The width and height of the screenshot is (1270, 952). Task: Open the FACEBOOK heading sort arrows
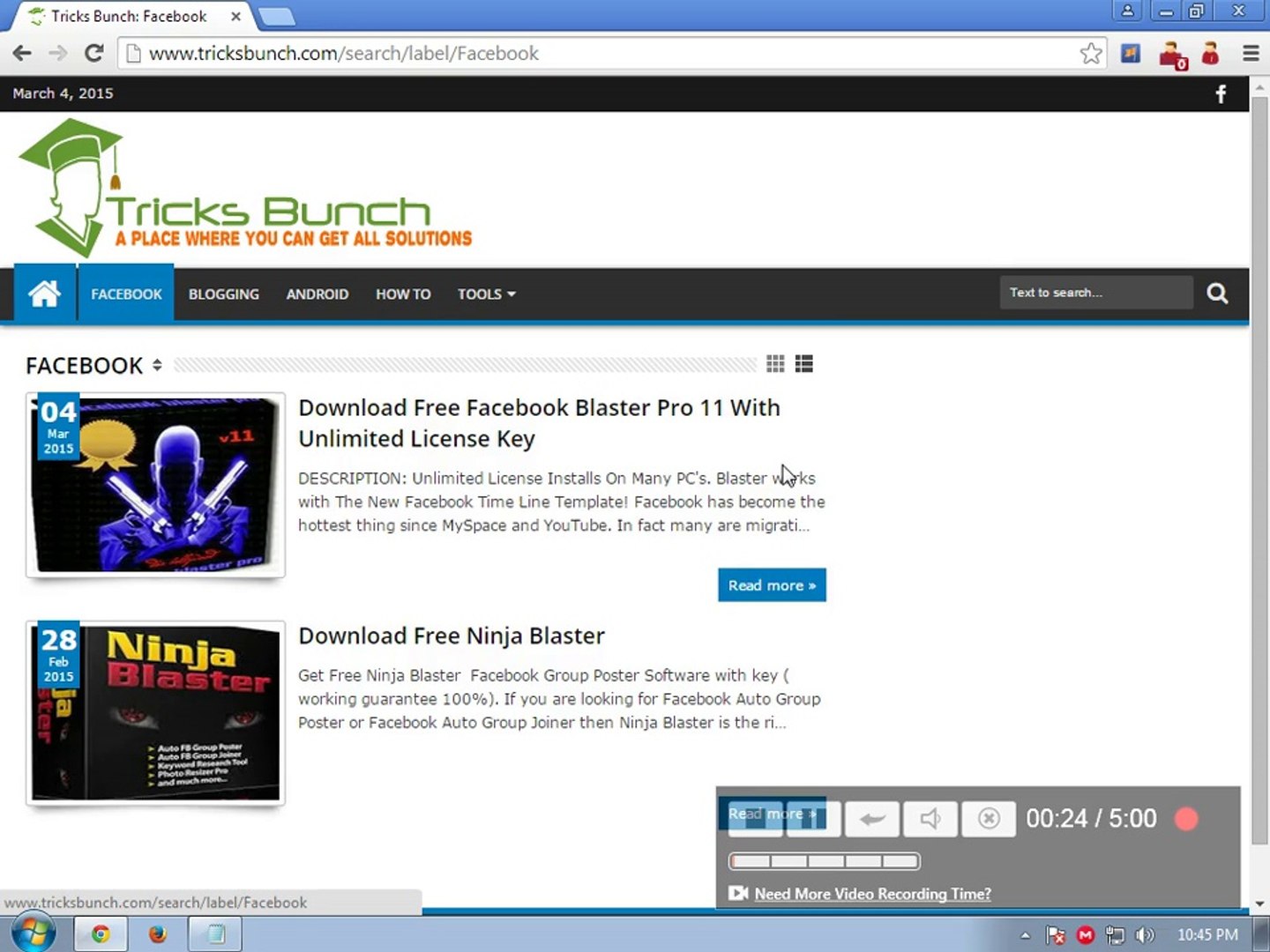(x=157, y=365)
